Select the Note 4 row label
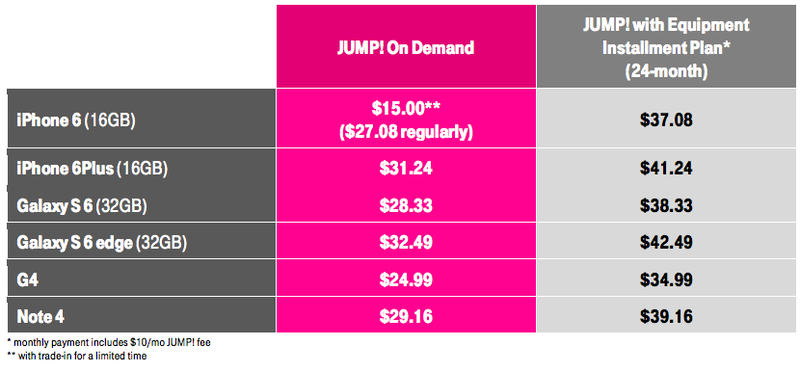The height and width of the screenshot is (372, 800). (x=40, y=317)
